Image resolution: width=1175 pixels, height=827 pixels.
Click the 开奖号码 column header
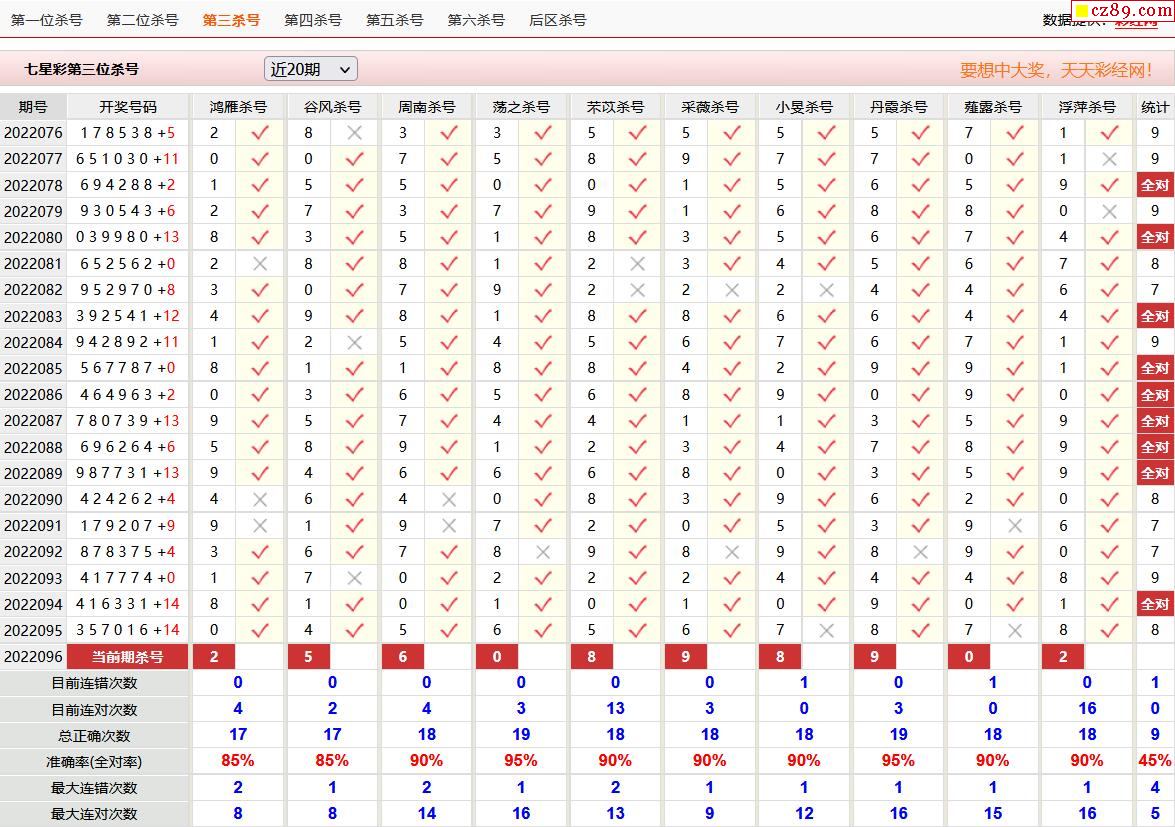point(128,107)
